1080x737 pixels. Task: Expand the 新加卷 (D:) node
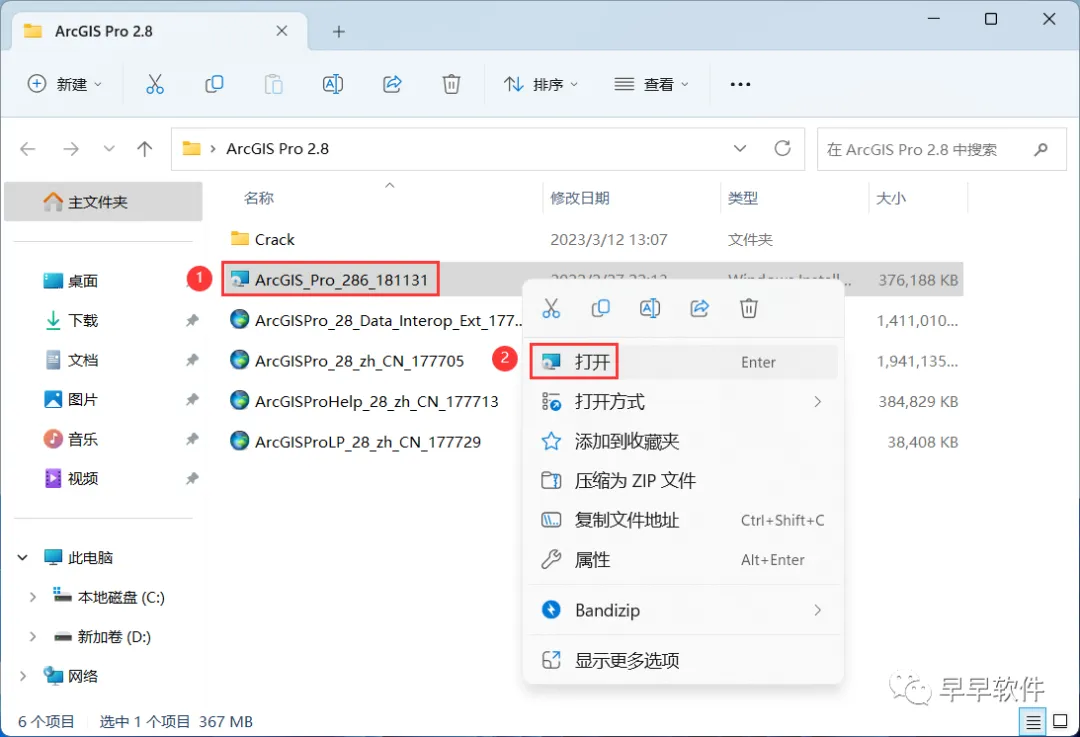pos(32,637)
